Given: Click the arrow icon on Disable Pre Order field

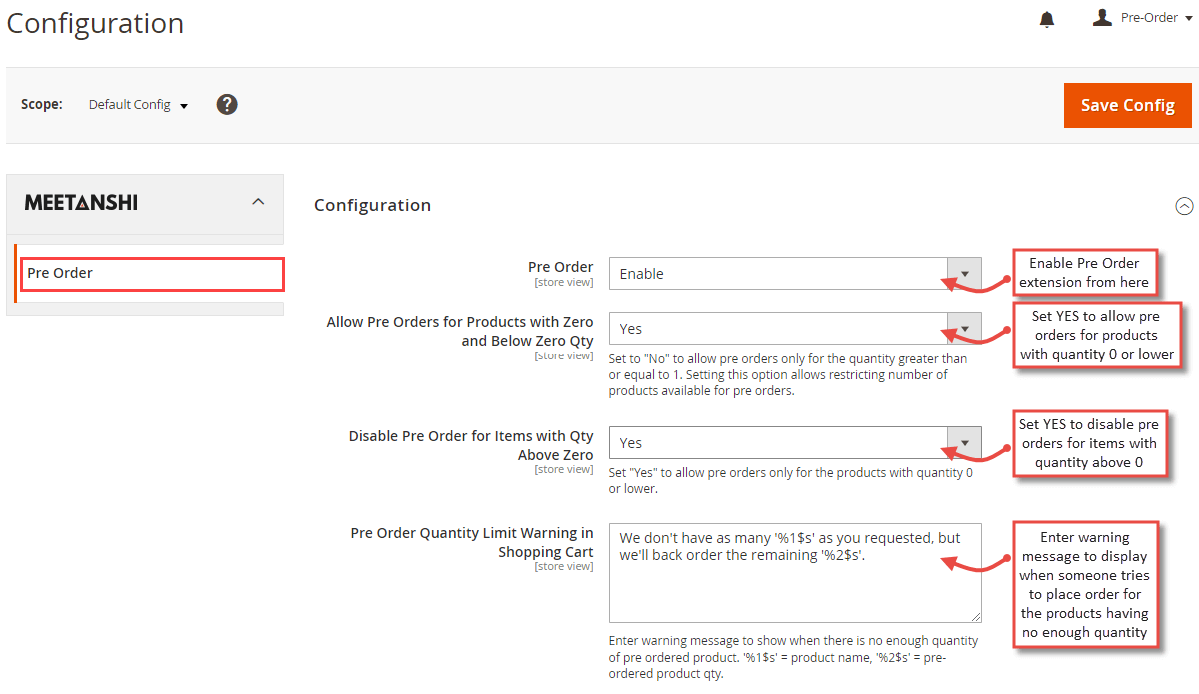Looking at the screenshot, I should point(963,442).
